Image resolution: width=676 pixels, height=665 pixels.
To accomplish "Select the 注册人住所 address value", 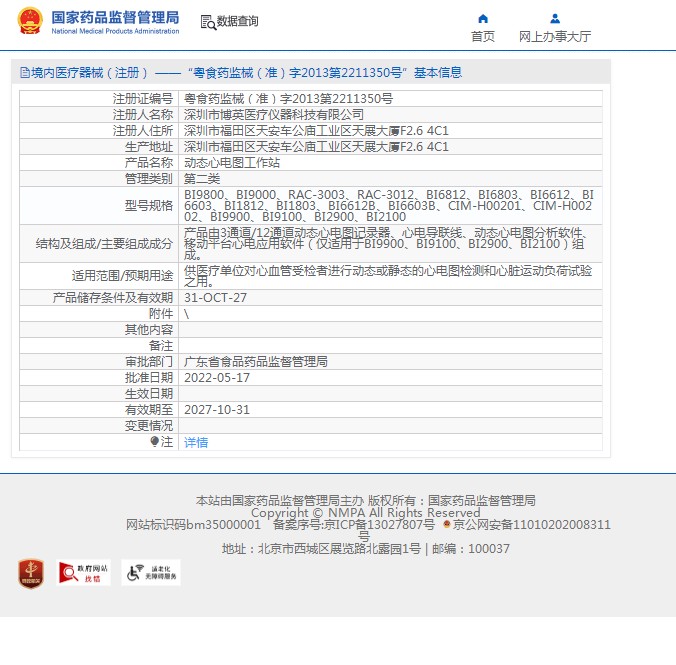I will click(x=316, y=131).
